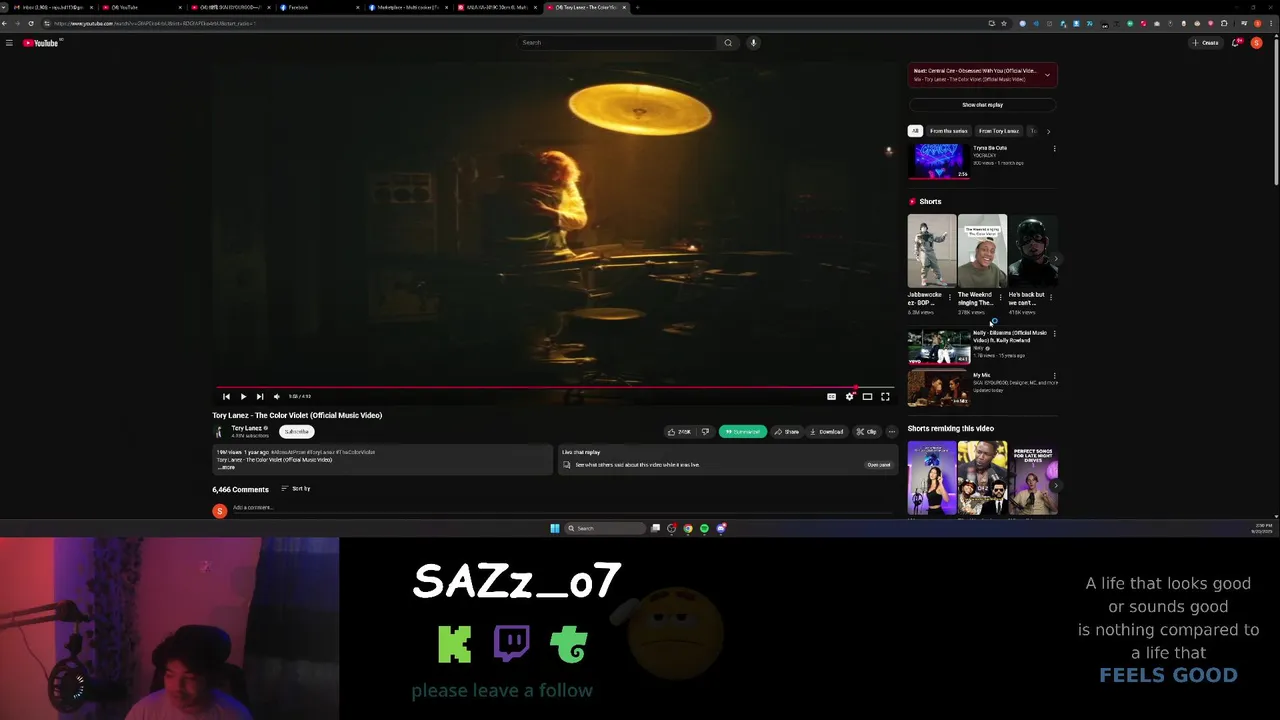Seek on the red video progress bar
Screen dimensions: 1280x720
555,388
